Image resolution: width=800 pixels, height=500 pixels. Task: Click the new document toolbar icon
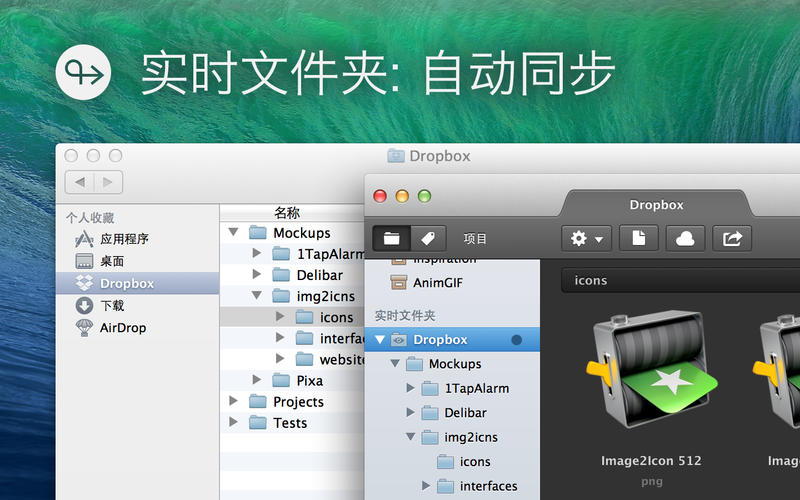pyautogui.click(x=639, y=238)
